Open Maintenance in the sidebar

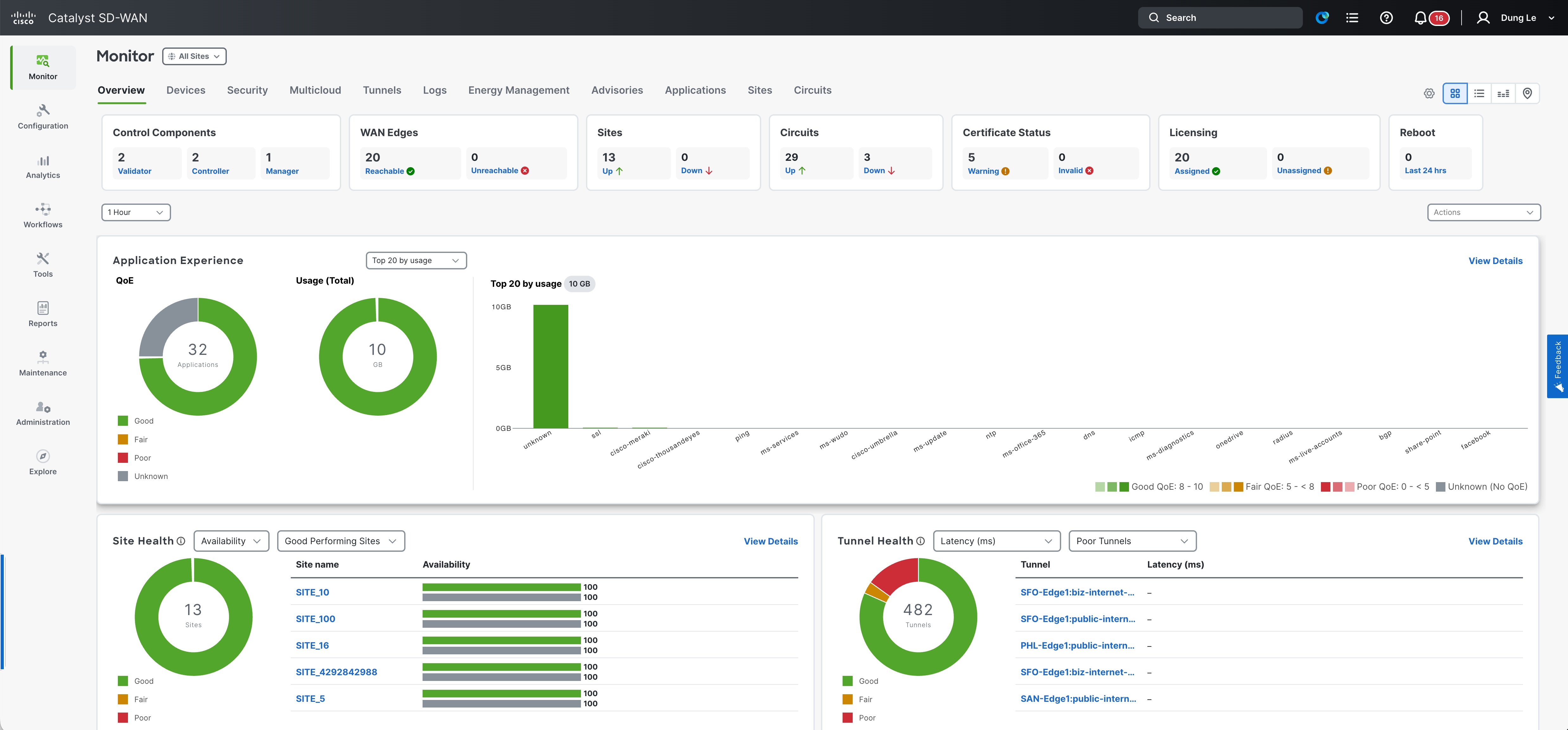(43, 363)
